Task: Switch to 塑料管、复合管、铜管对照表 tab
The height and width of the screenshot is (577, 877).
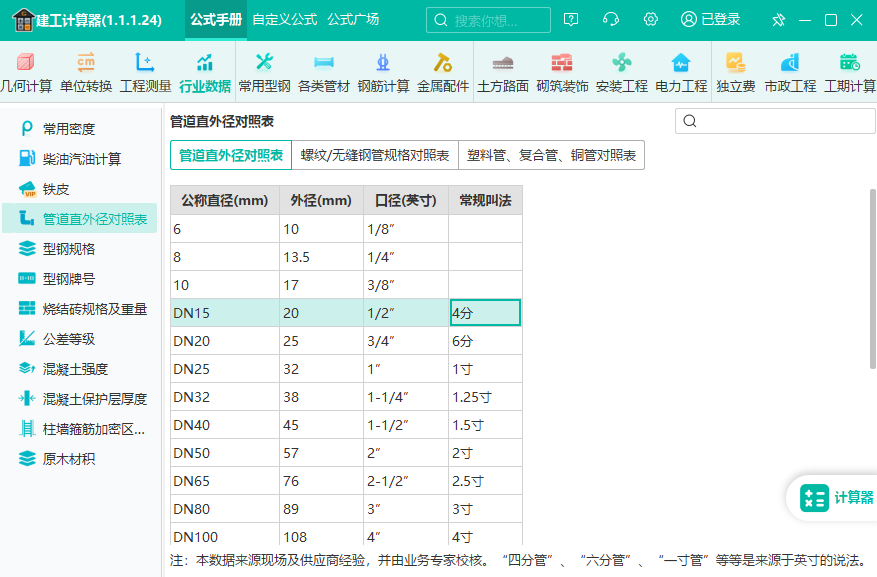Action: coord(551,155)
